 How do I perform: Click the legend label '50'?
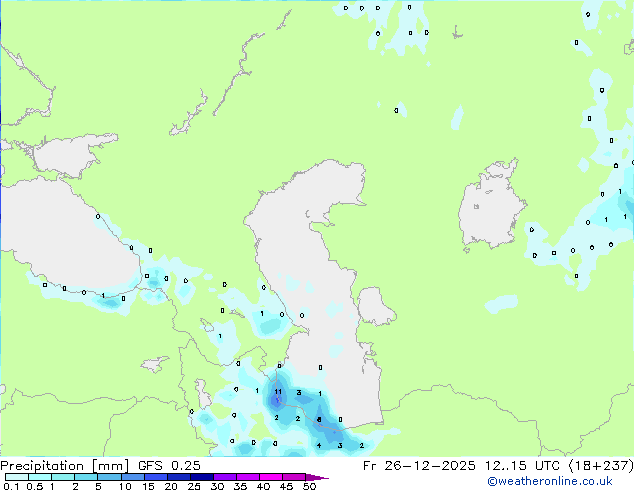tap(310, 486)
